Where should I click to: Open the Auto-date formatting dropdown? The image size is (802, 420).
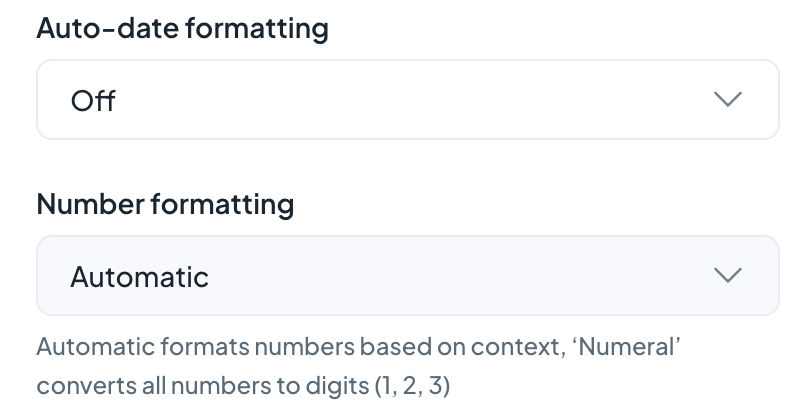(408, 99)
